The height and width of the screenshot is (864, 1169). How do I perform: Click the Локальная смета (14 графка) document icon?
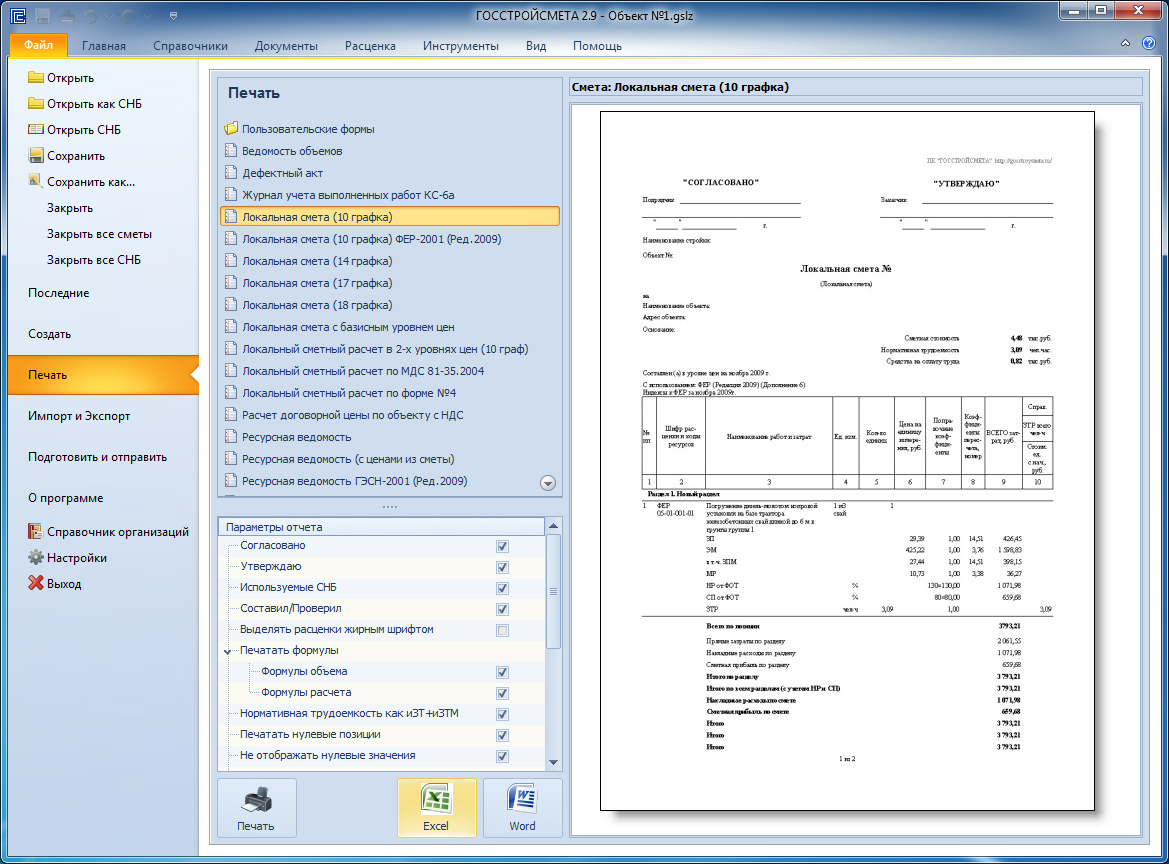[x=231, y=260]
